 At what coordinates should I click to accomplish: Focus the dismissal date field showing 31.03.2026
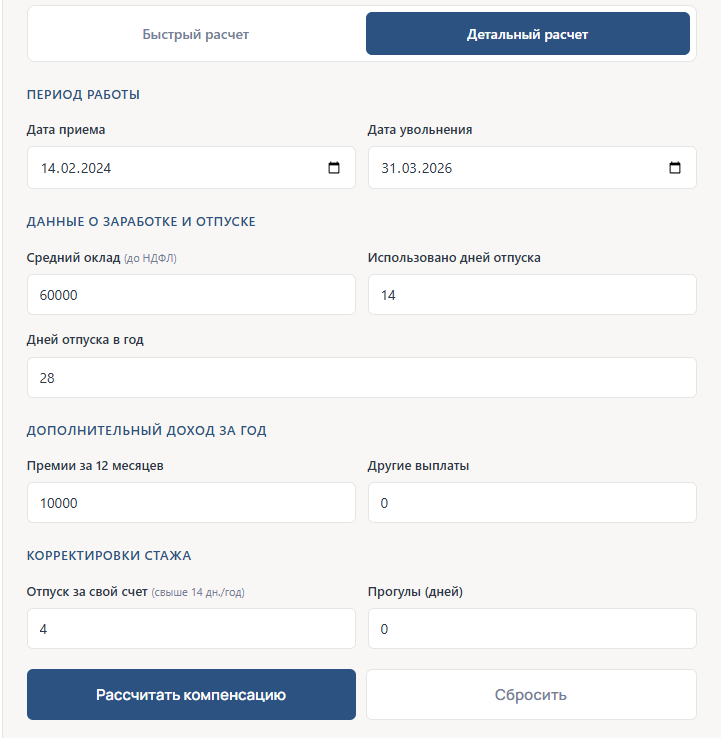pyautogui.click(x=500, y=168)
